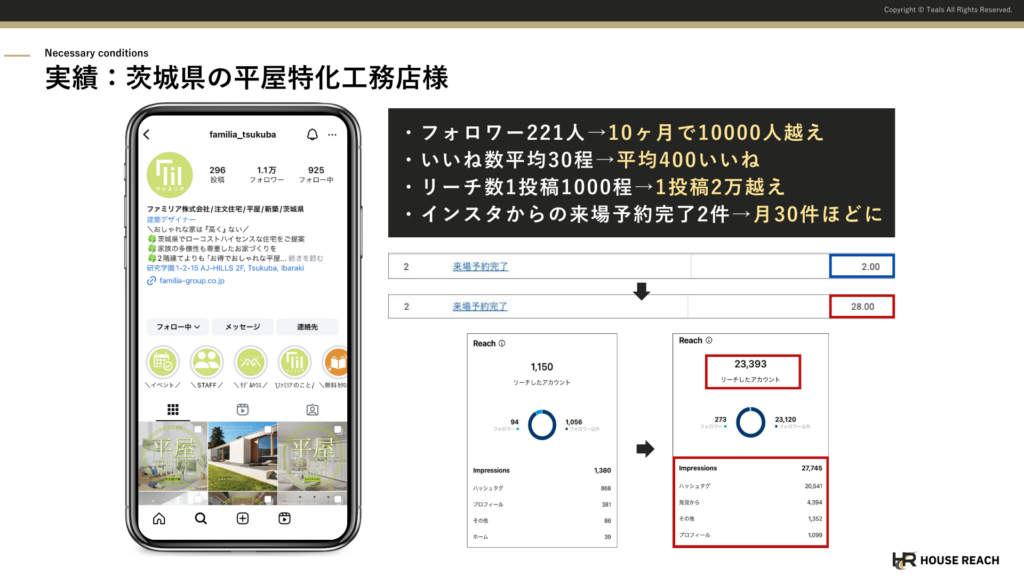Expand bio with 続きを読む

pyautogui.click(x=306, y=259)
